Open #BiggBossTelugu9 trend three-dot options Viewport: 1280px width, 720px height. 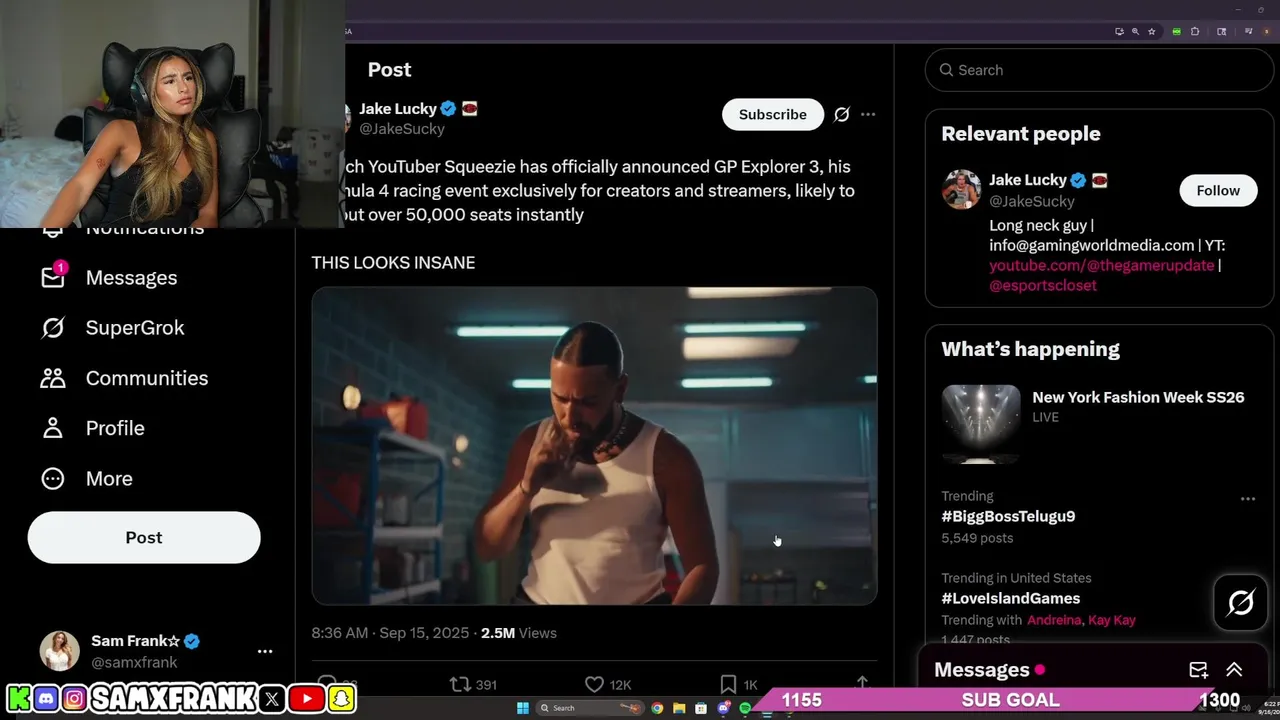point(1248,498)
